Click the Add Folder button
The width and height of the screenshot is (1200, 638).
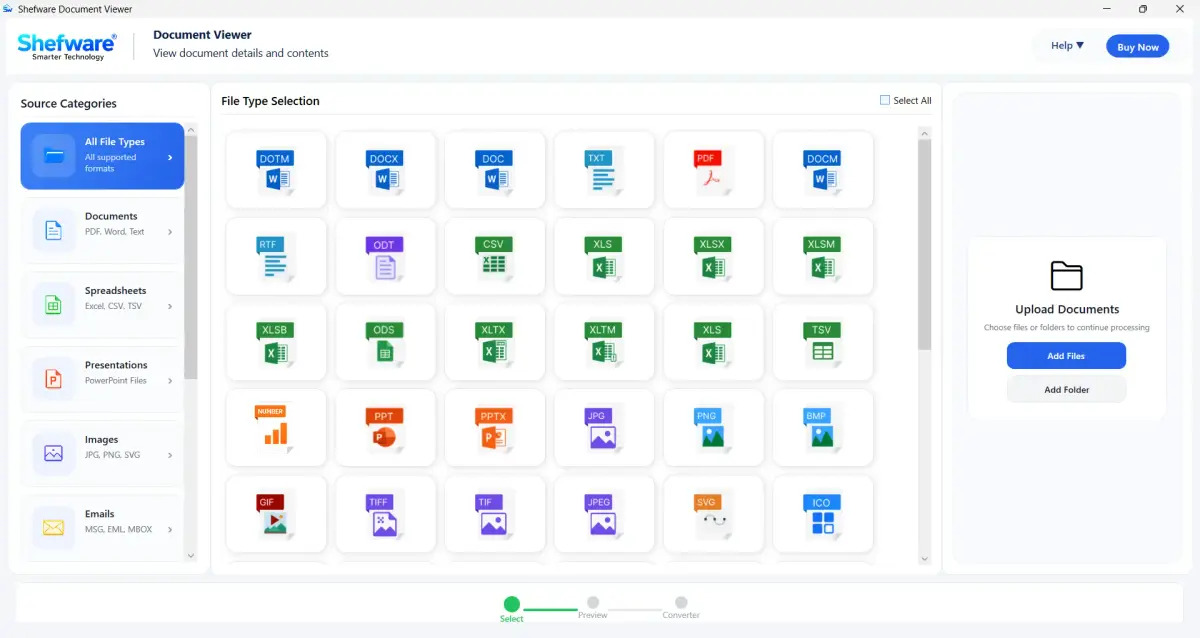tap(1066, 390)
